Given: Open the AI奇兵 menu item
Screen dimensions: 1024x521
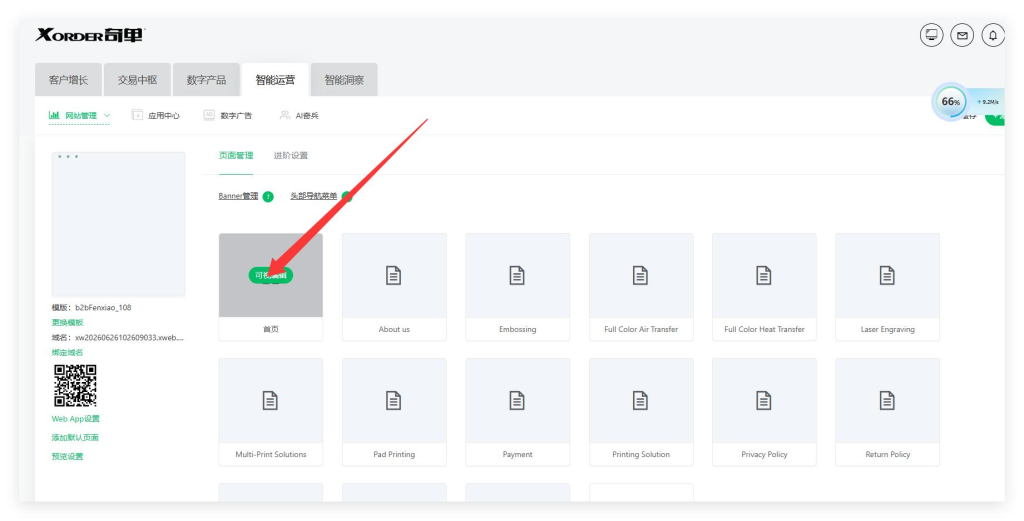Looking at the screenshot, I should [x=307, y=116].
